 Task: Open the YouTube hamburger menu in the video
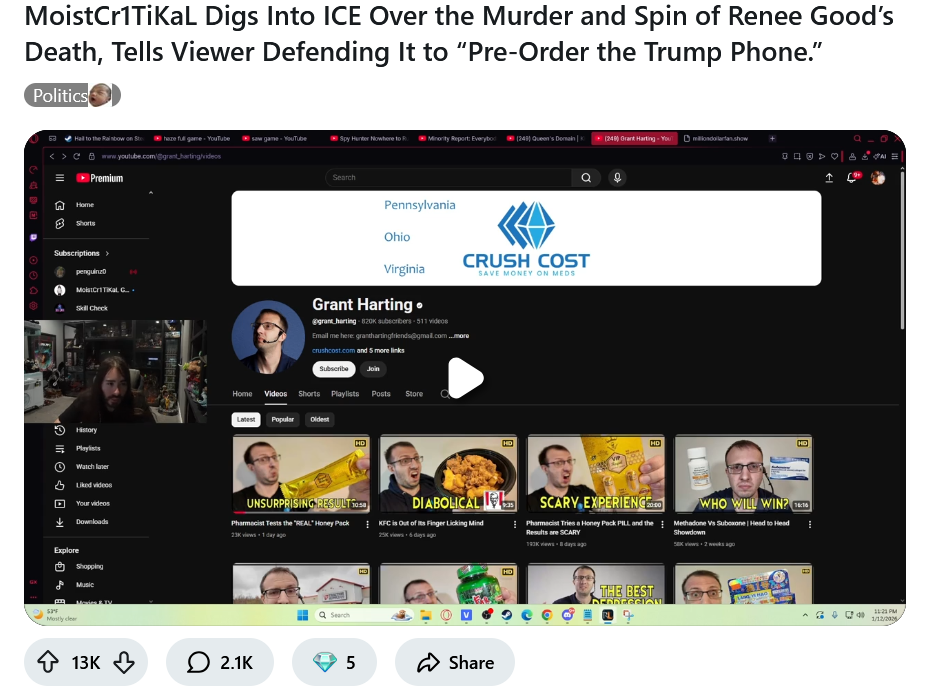pos(60,178)
